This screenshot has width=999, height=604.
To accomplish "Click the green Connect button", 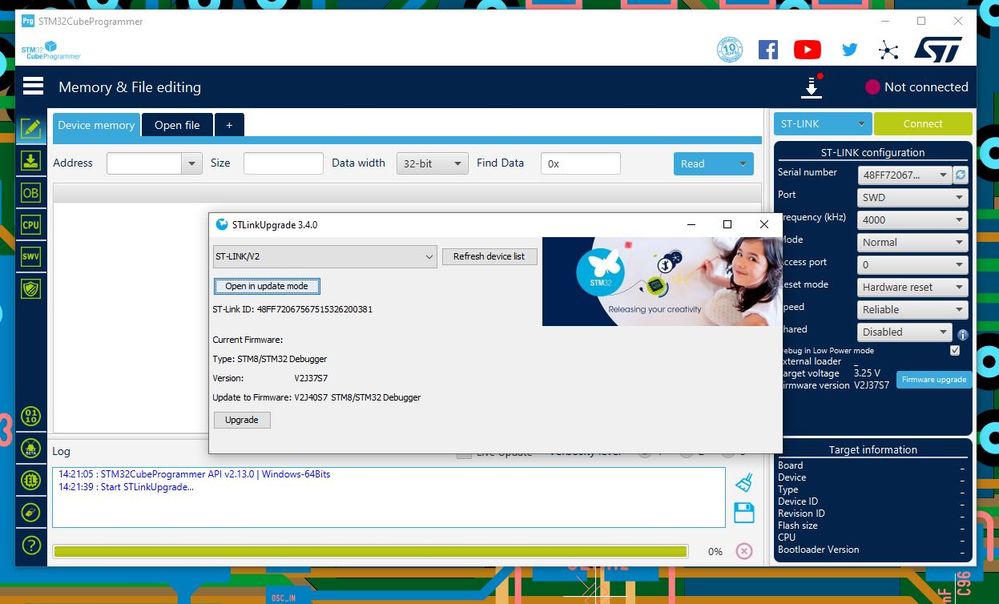I will (x=923, y=124).
